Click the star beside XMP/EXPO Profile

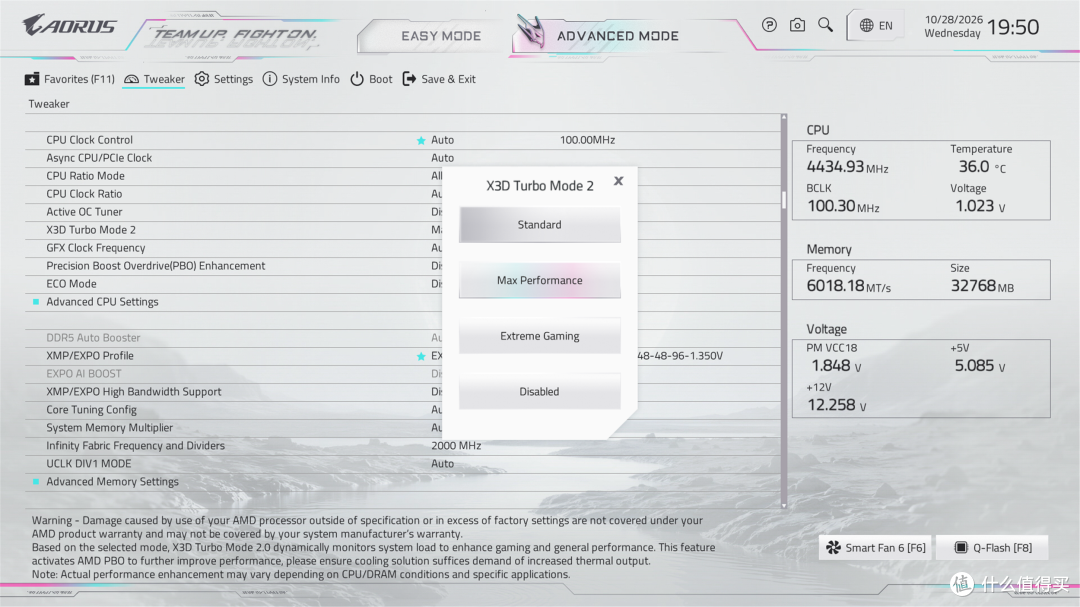[421, 356]
